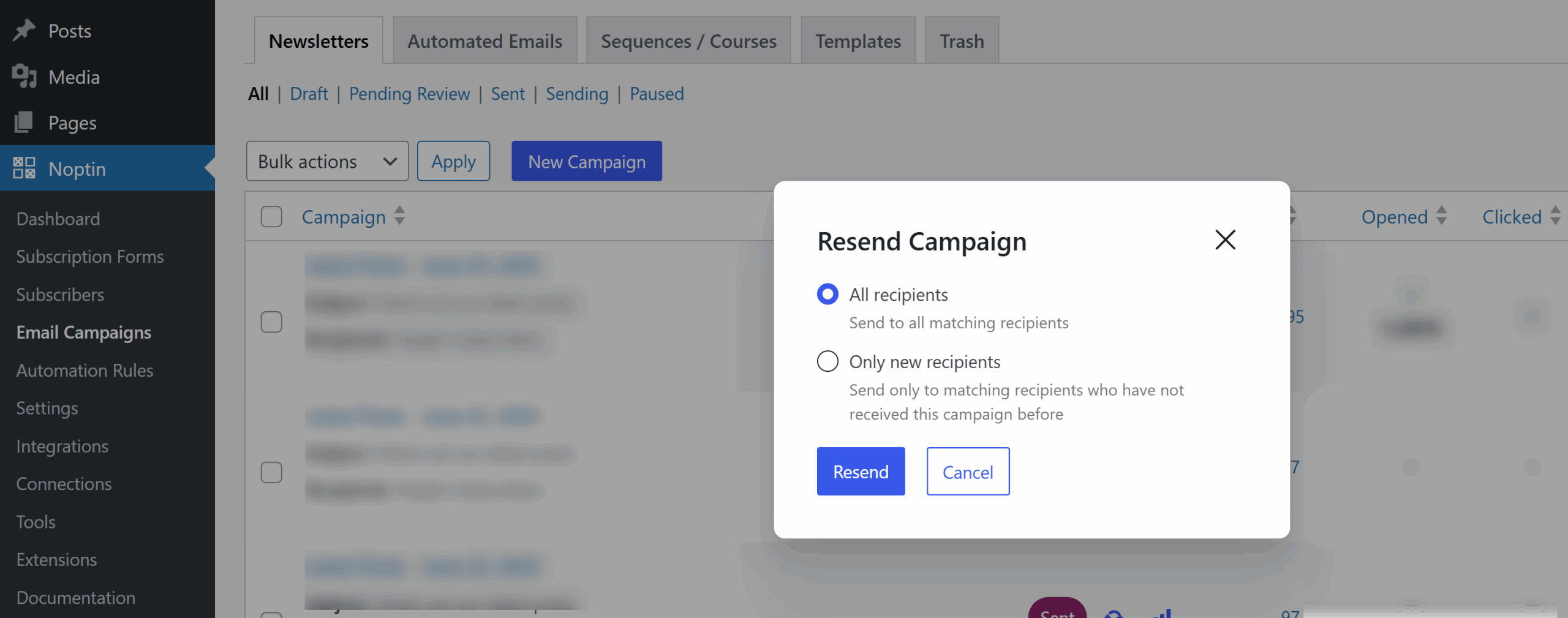Click the Noptin grid icon in the sidebar
1568x618 pixels.
(24, 168)
